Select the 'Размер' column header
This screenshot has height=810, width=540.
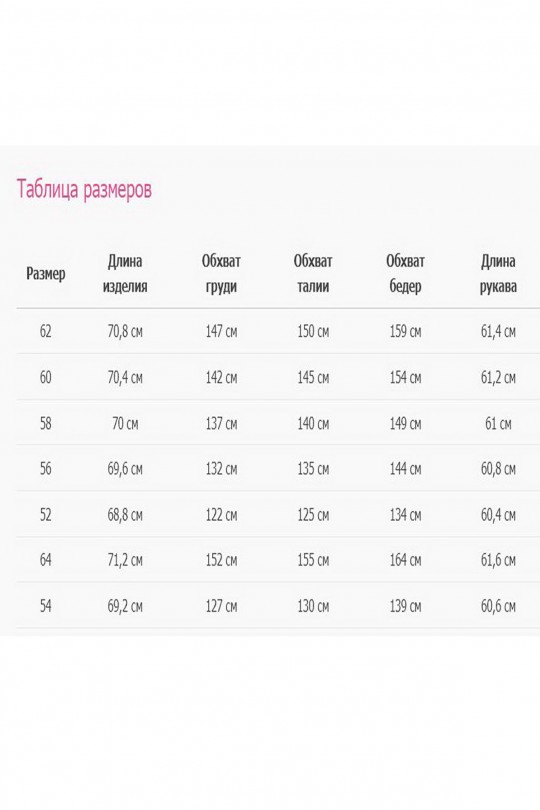coord(45,274)
